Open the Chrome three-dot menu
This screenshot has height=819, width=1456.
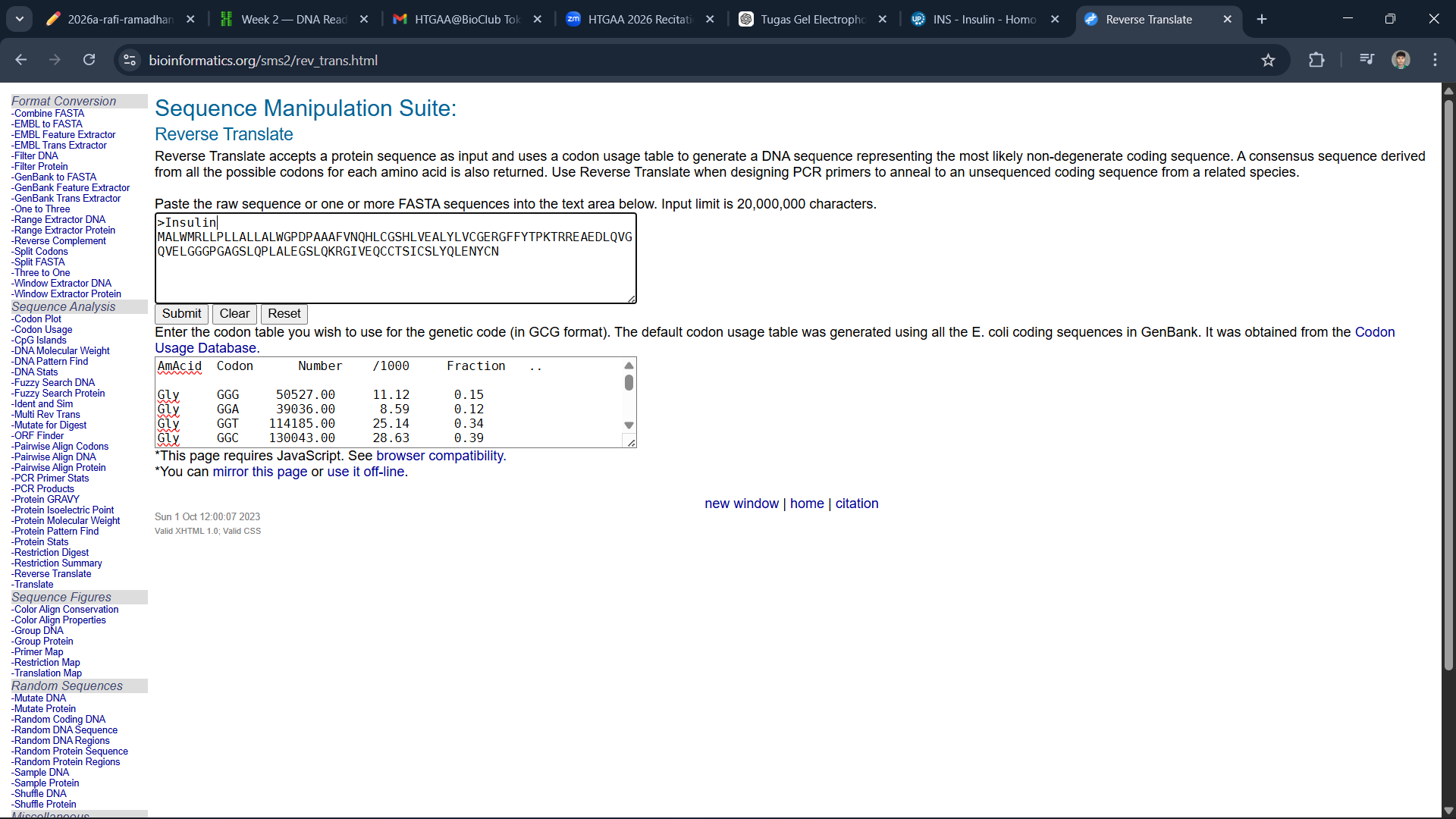pyautogui.click(x=1435, y=60)
